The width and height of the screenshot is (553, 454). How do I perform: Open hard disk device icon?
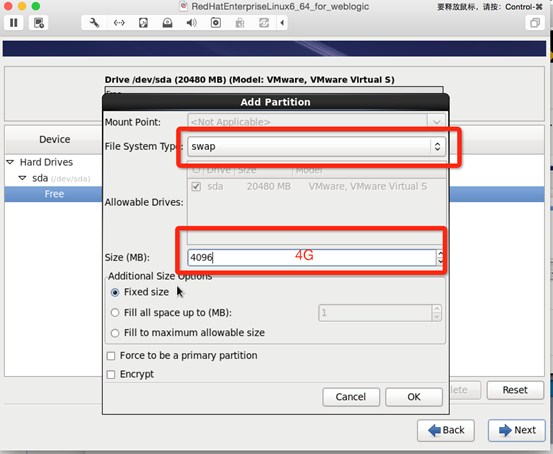pyautogui.click(x=143, y=23)
